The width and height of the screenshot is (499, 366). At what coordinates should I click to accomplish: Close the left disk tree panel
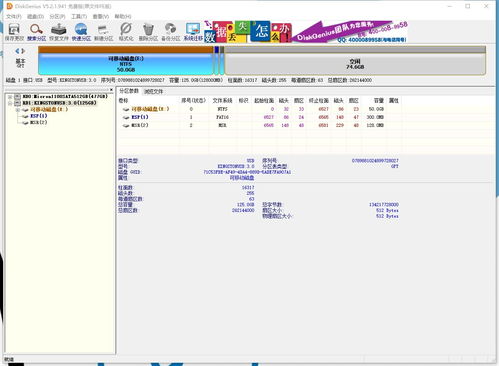click(111, 90)
